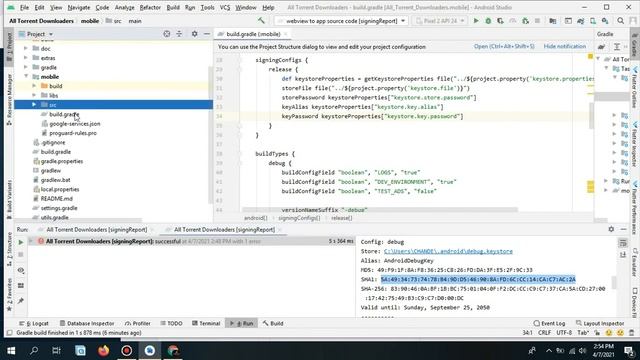Click Hide notification link

click(x=564, y=47)
